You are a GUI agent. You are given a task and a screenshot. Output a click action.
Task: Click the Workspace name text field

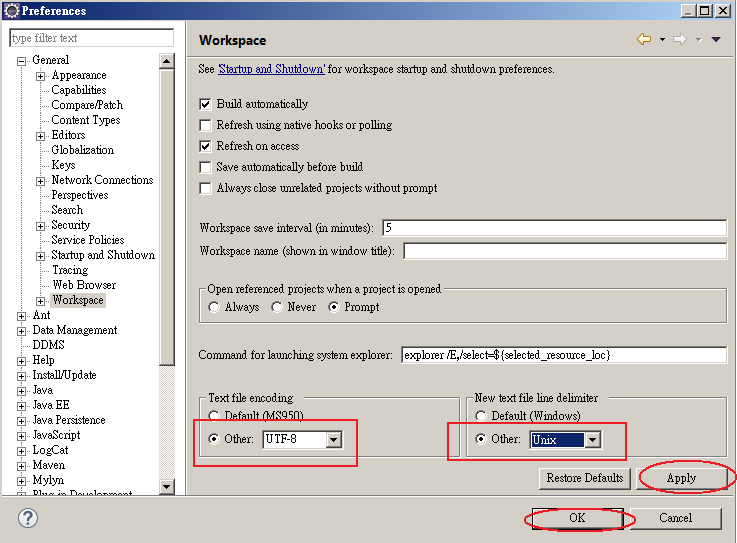pyautogui.click(x=564, y=250)
